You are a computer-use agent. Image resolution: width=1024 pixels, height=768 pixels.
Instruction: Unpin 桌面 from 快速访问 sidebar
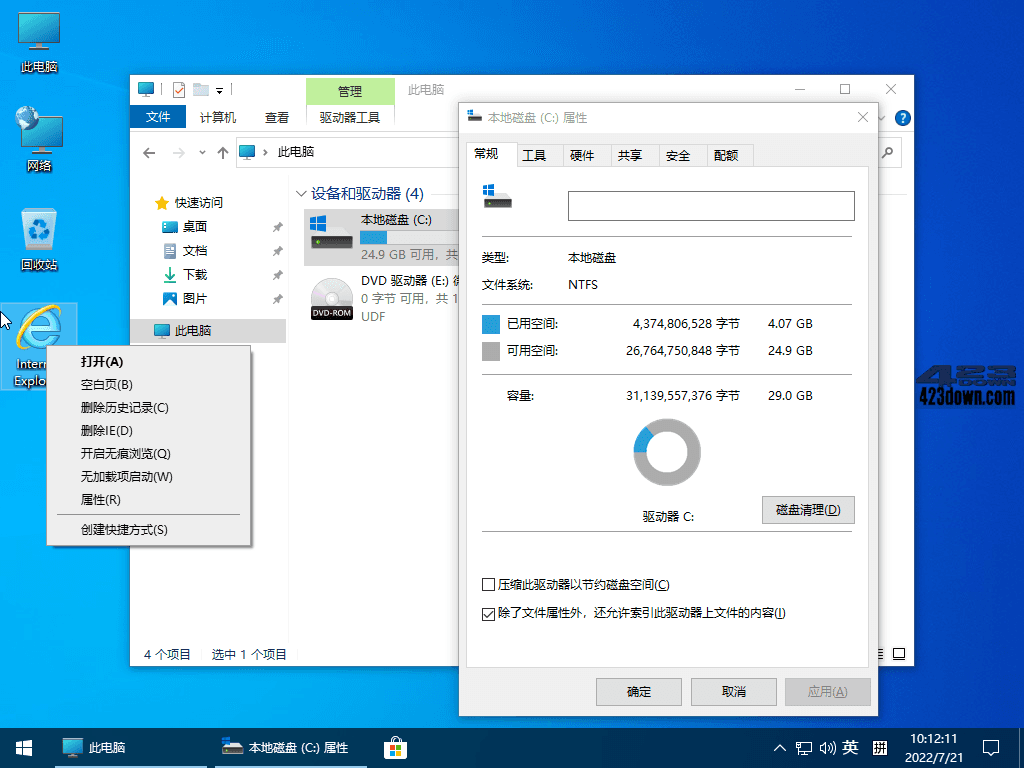pos(277,227)
